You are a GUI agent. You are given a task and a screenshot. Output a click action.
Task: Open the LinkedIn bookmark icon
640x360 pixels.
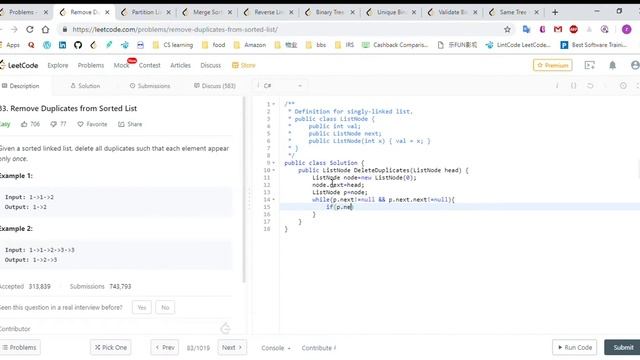pos(62,45)
